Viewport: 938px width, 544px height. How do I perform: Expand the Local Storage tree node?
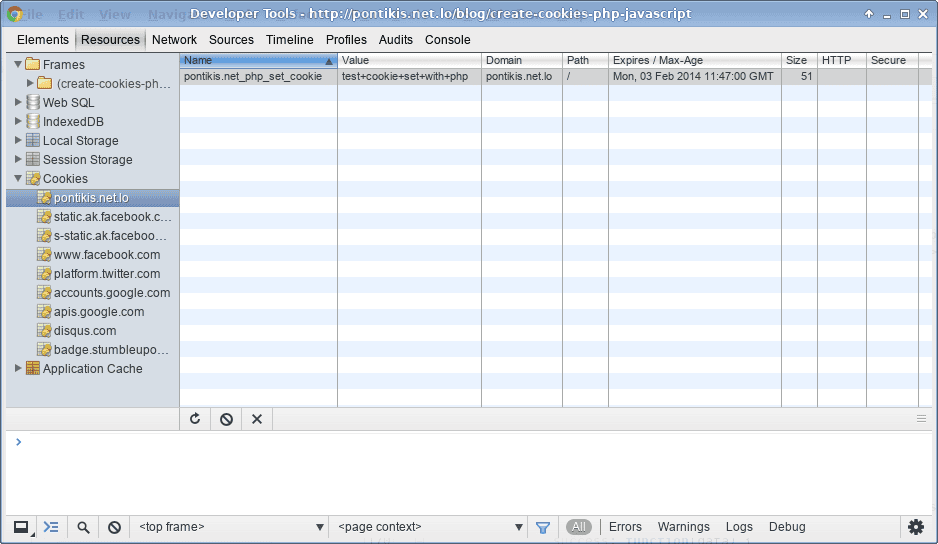(x=18, y=141)
